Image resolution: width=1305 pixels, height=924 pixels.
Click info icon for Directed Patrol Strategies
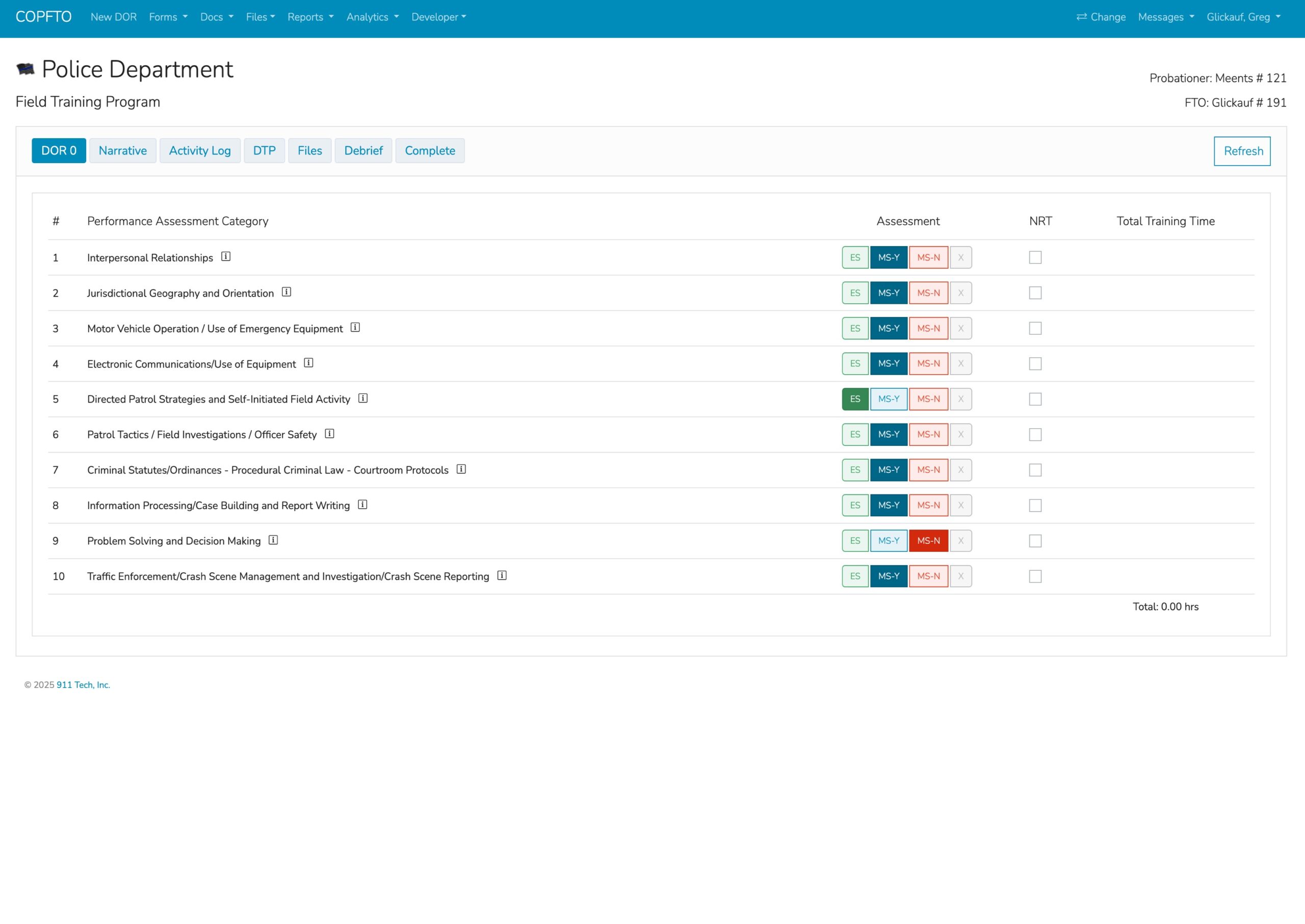362,398
